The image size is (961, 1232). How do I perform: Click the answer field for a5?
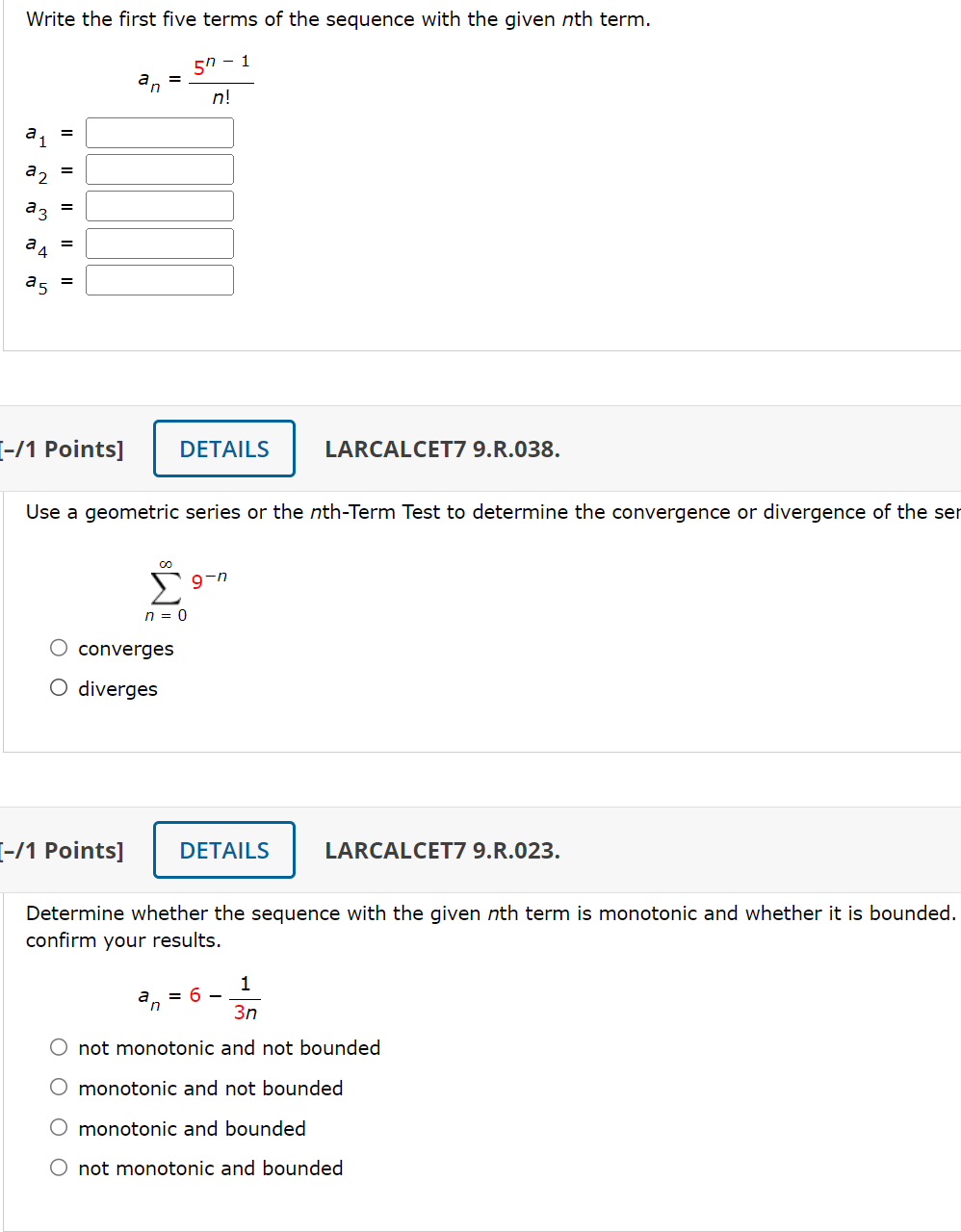coord(159,279)
